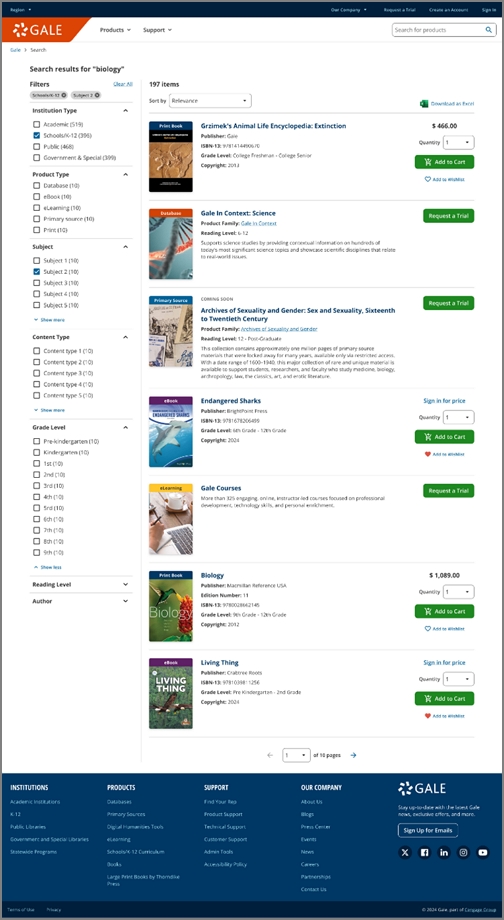Click the Gale logo in header

click(x=38, y=30)
